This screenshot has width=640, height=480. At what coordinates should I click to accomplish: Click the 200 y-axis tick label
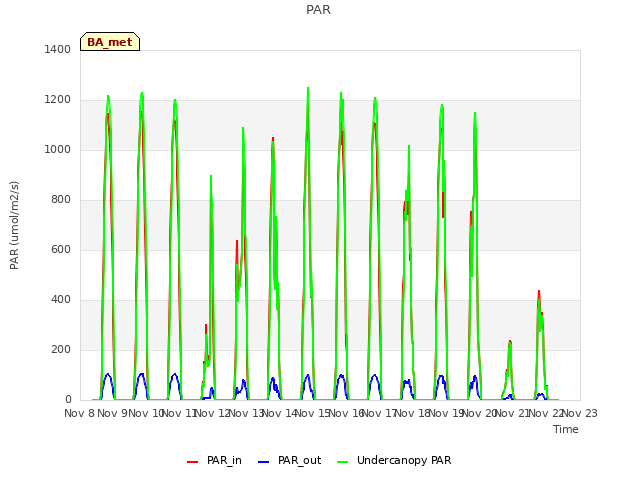(61, 349)
